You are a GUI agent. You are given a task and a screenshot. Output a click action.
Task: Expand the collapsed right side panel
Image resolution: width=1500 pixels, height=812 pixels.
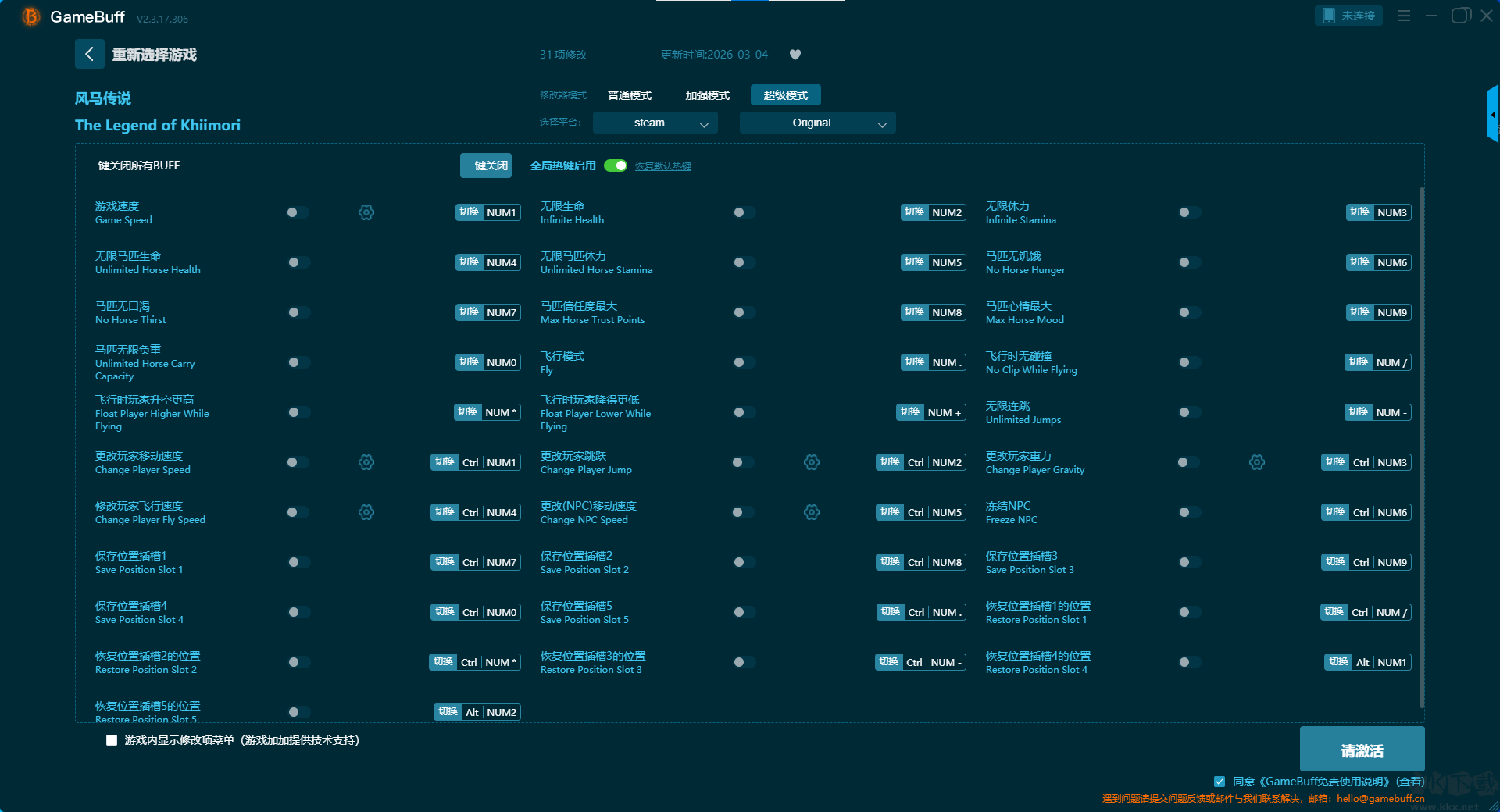(x=1492, y=115)
